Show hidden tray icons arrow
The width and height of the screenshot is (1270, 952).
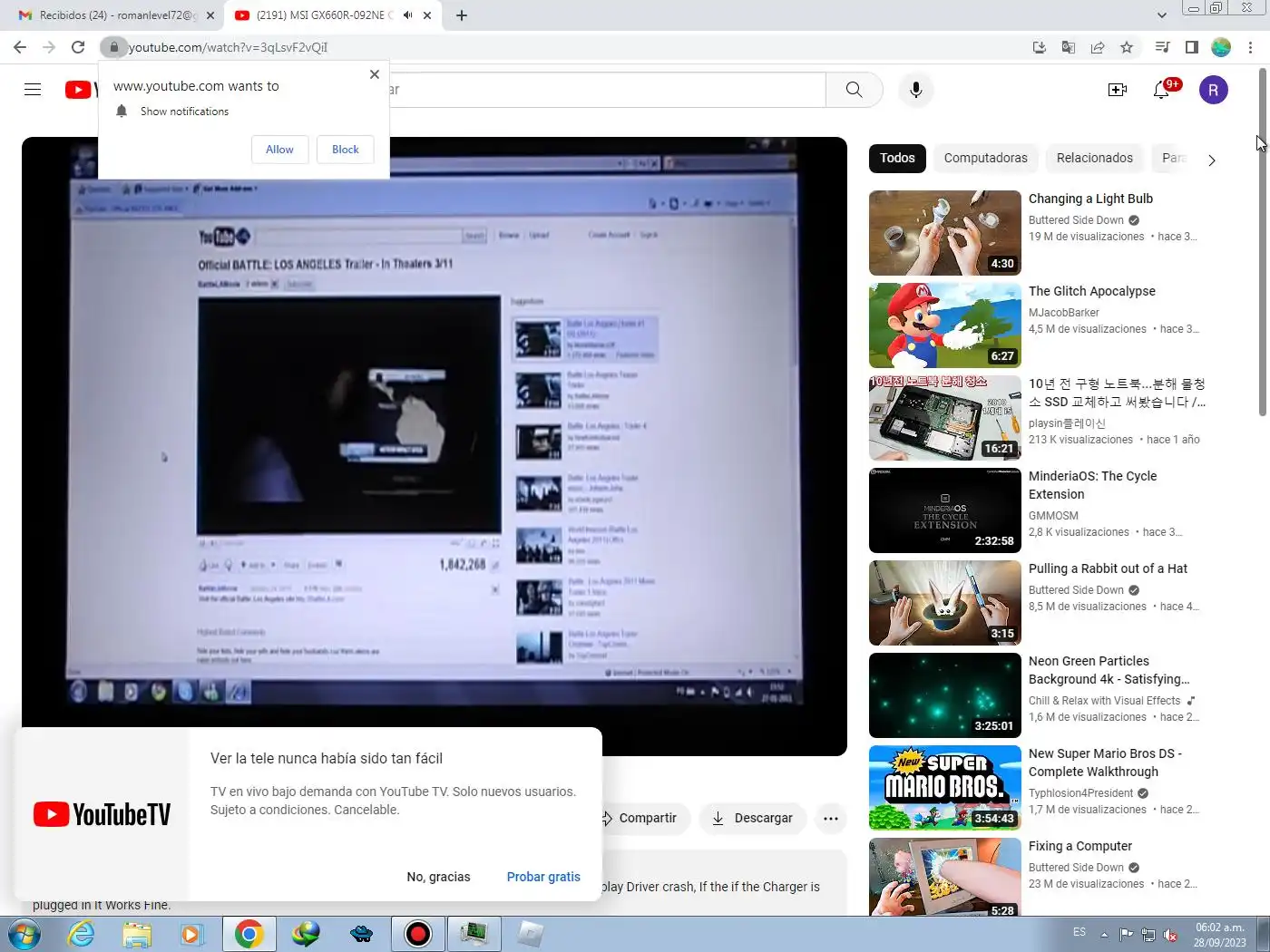(x=1104, y=935)
